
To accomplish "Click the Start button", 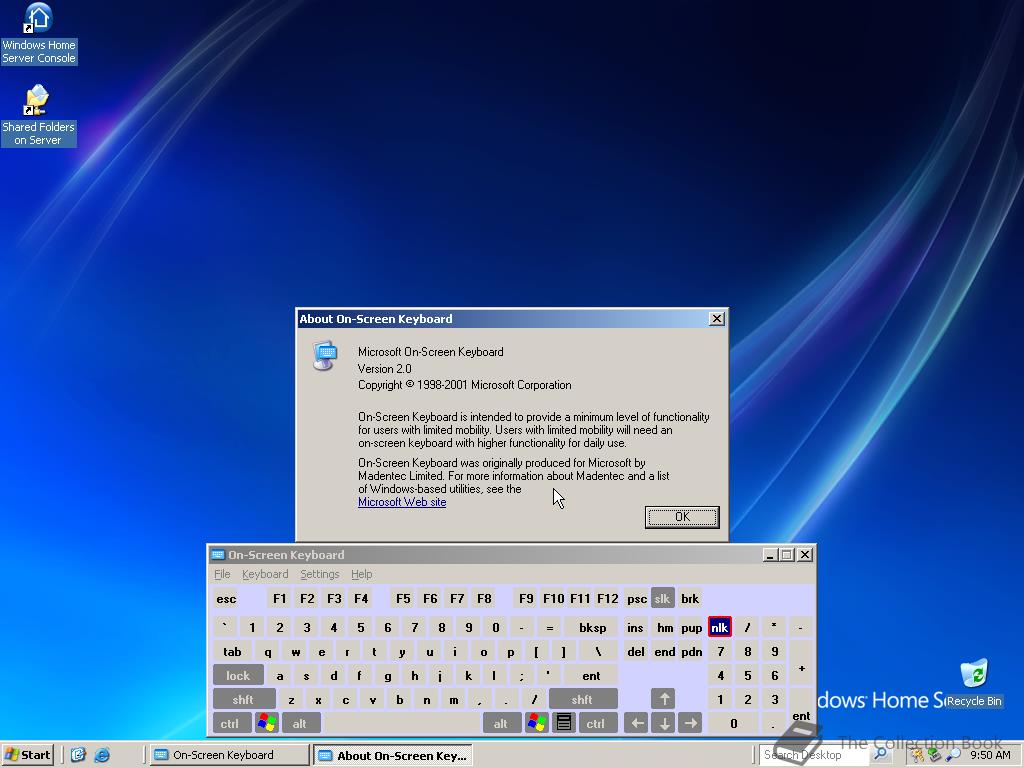I will click(x=27, y=755).
